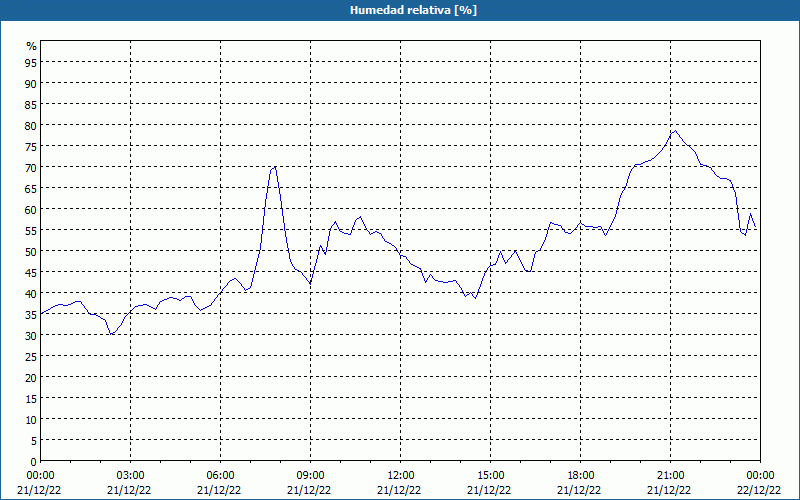Click the 21/12/22 date under 06:00
Image resolution: width=800 pixels, height=500 pixels.
coord(219,490)
